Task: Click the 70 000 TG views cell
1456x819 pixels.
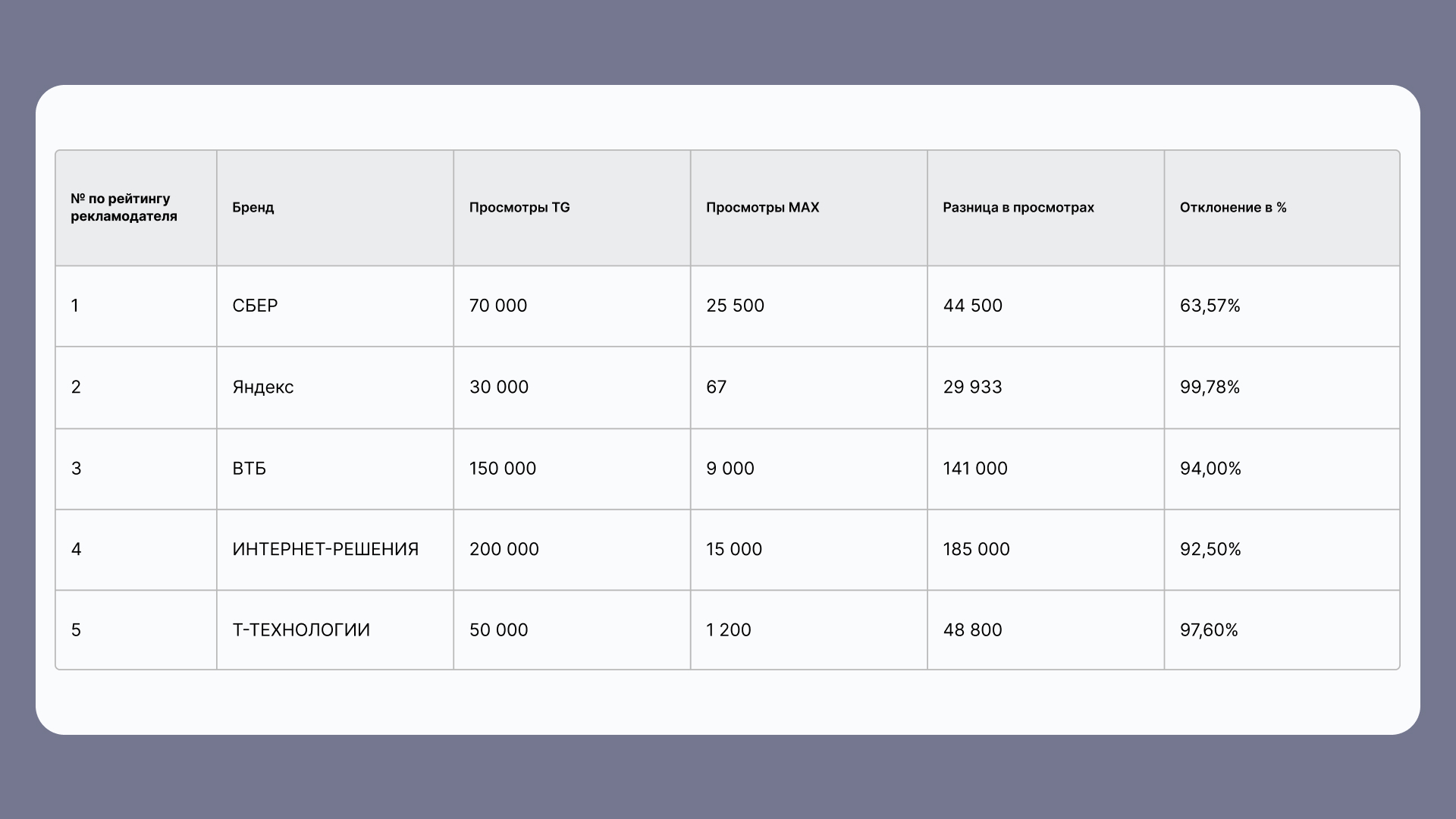Action: [498, 306]
